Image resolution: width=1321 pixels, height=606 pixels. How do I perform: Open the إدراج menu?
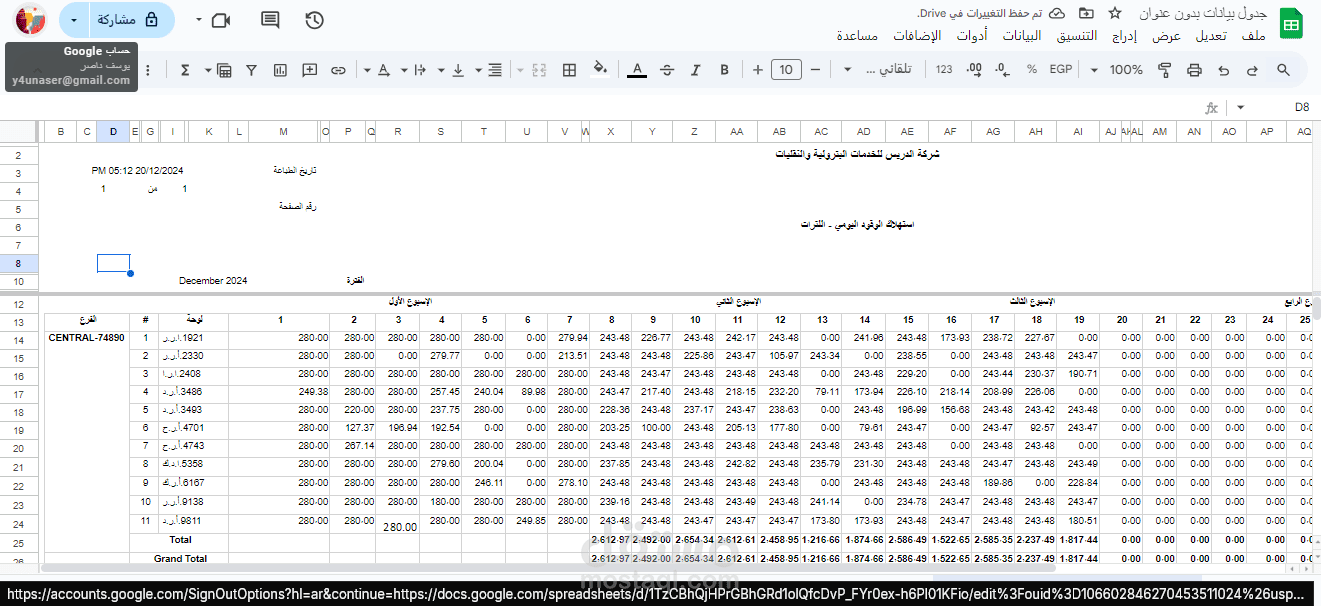(1126, 36)
